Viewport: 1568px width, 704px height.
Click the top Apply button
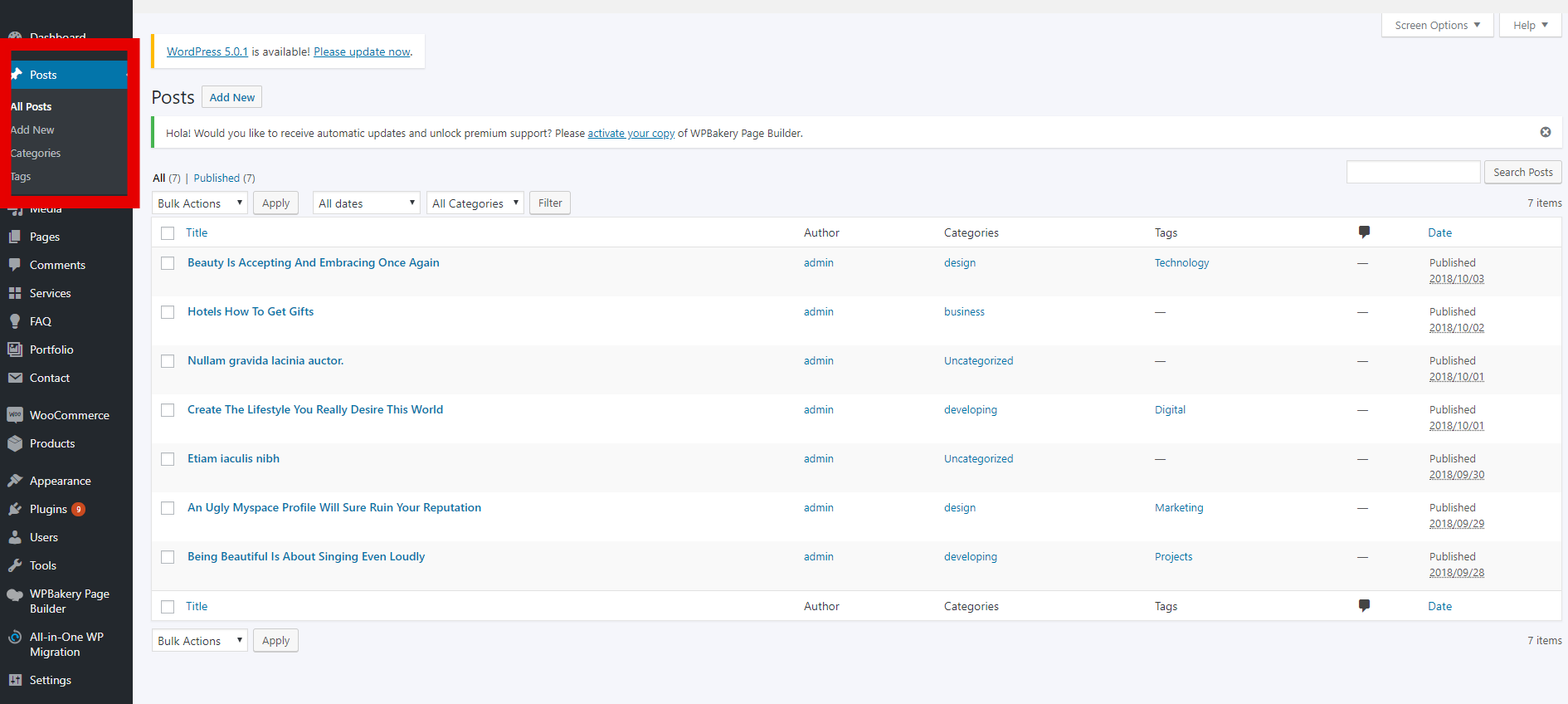coord(275,203)
